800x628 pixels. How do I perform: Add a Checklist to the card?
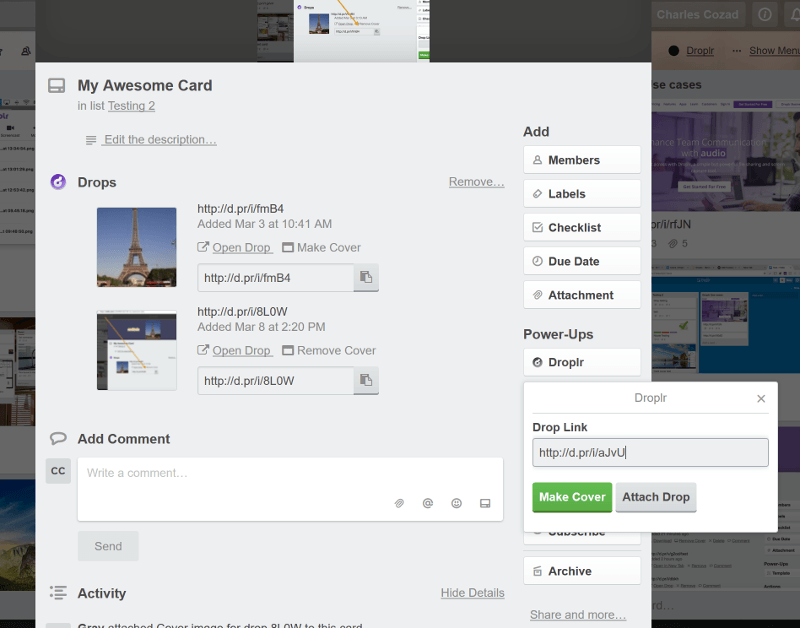click(581, 228)
